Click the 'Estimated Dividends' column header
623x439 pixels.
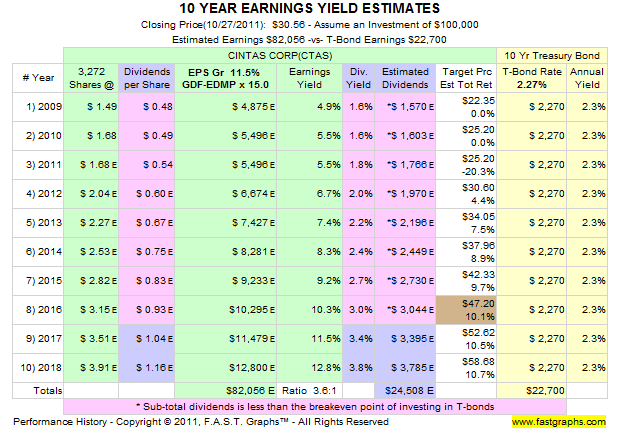[x=405, y=78]
